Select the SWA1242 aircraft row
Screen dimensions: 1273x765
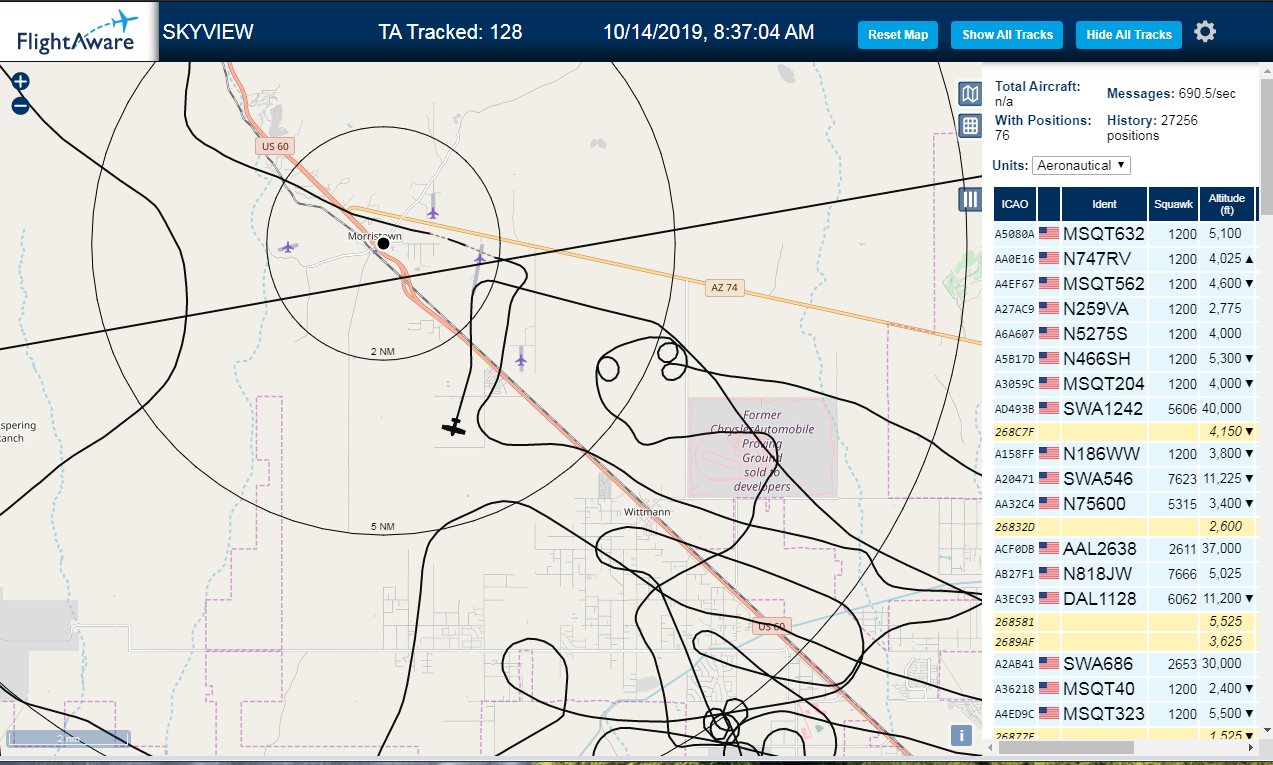click(x=1125, y=409)
